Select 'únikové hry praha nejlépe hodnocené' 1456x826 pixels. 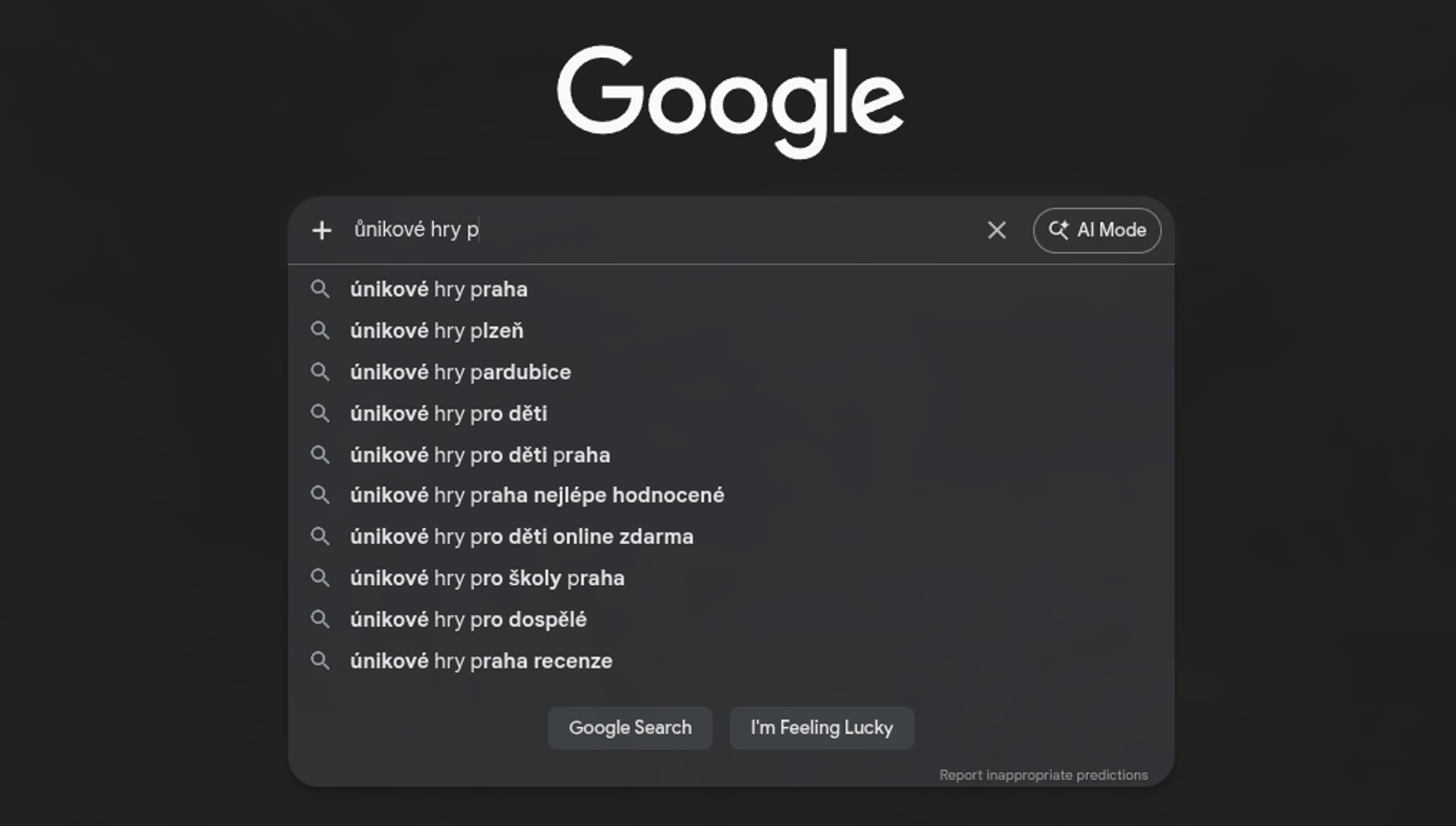(x=537, y=496)
